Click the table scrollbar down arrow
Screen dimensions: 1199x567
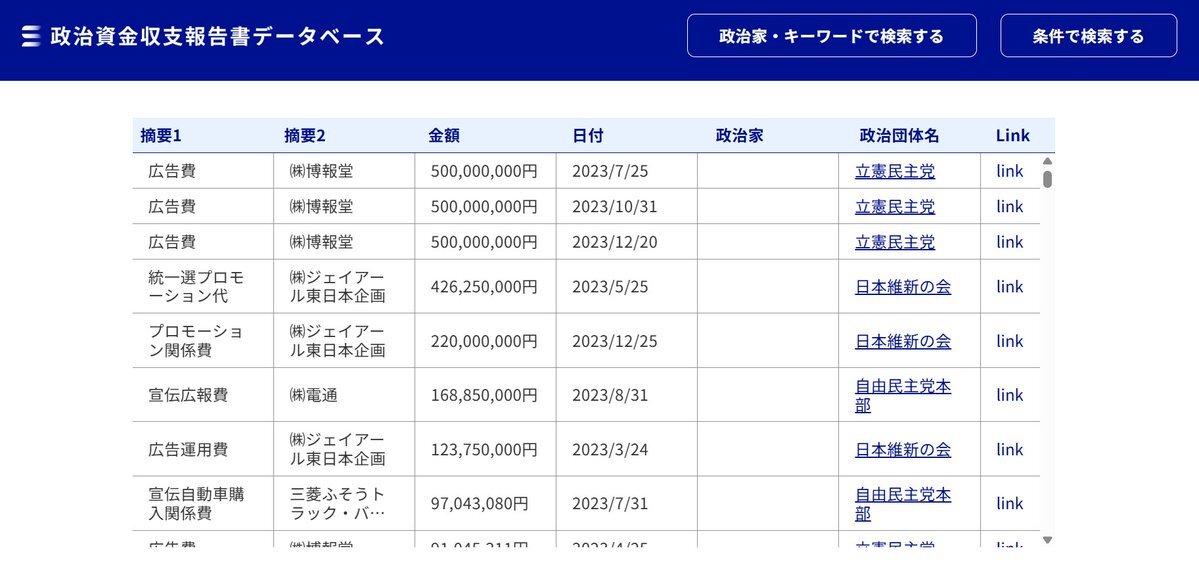(1048, 540)
